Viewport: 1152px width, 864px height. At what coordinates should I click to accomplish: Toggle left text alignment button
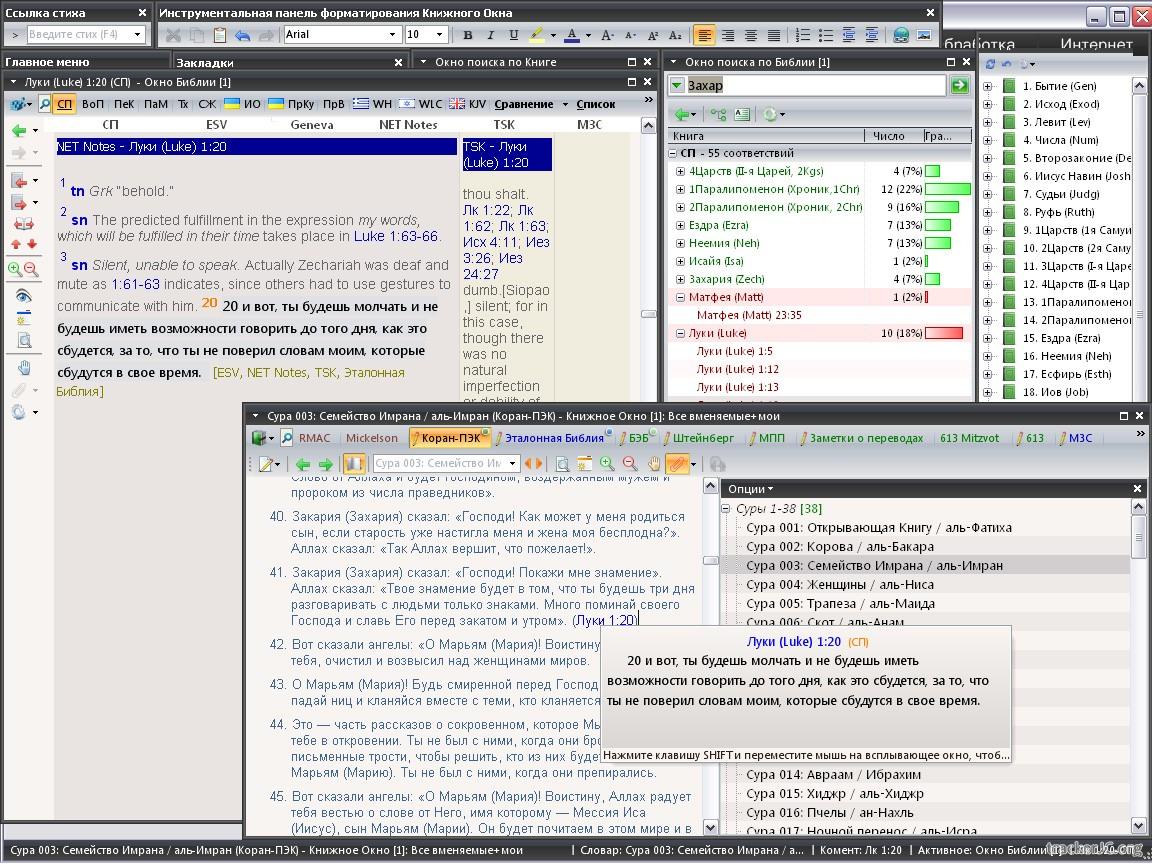(x=706, y=35)
